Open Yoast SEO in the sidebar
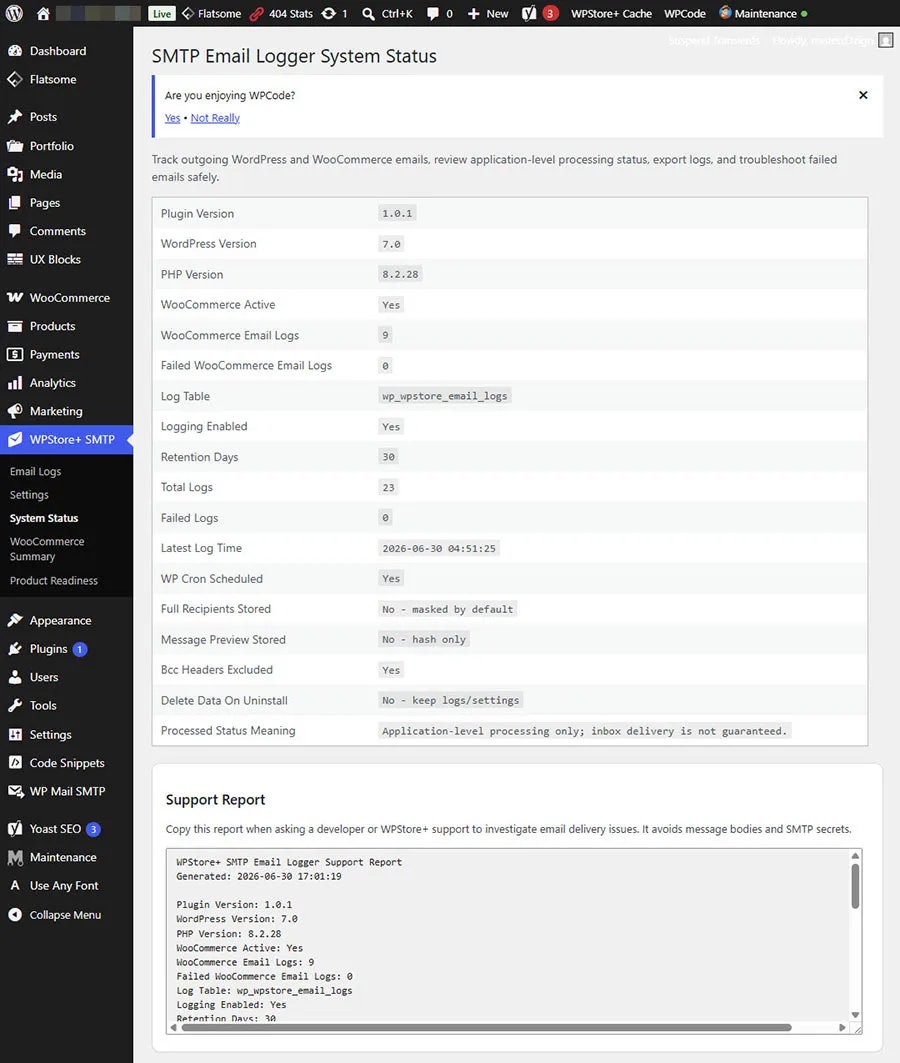This screenshot has height=1063, width=900. (66, 829)
